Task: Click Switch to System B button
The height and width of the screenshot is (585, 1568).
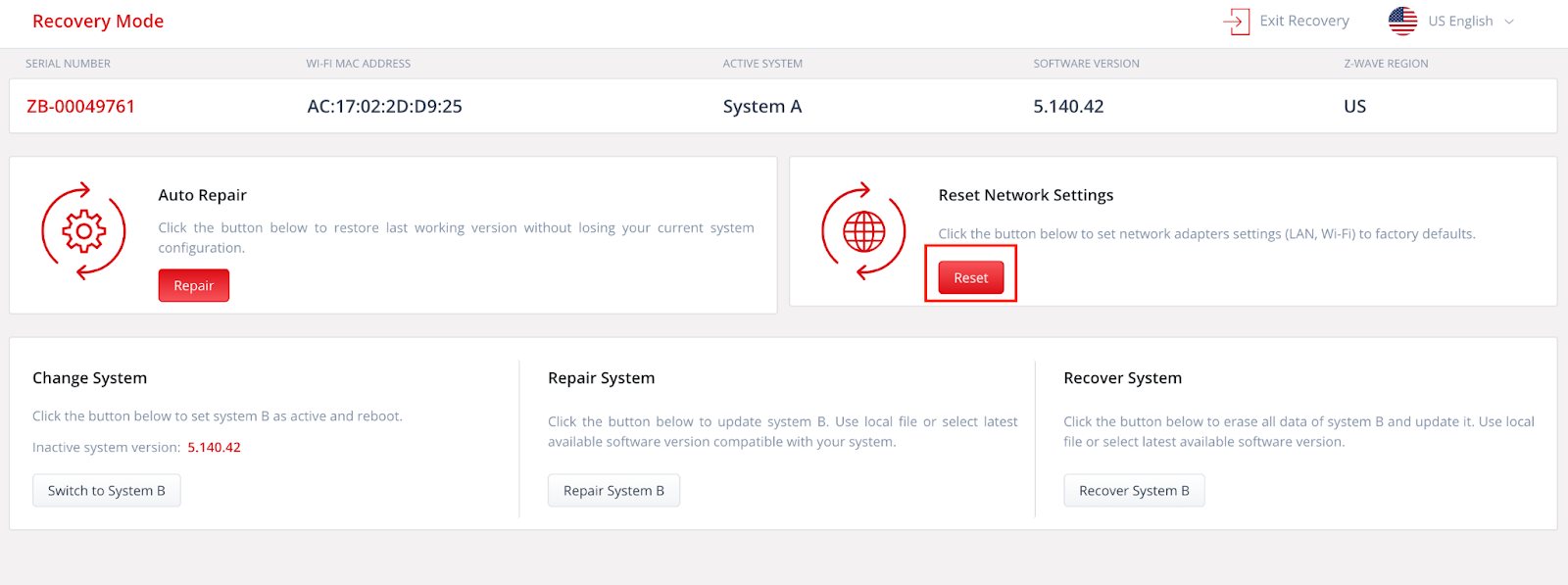Action: tap(107, 490)
